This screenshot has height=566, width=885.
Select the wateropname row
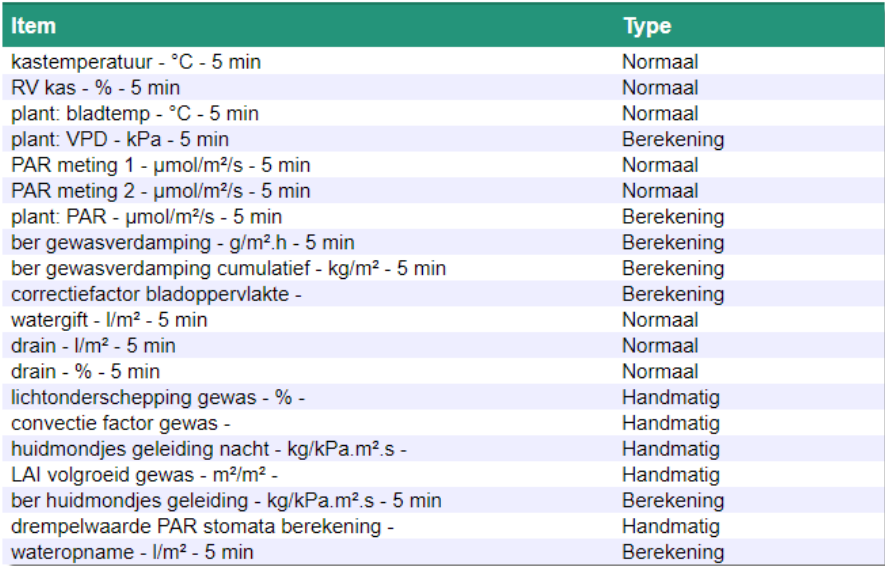tap(133, 552)
